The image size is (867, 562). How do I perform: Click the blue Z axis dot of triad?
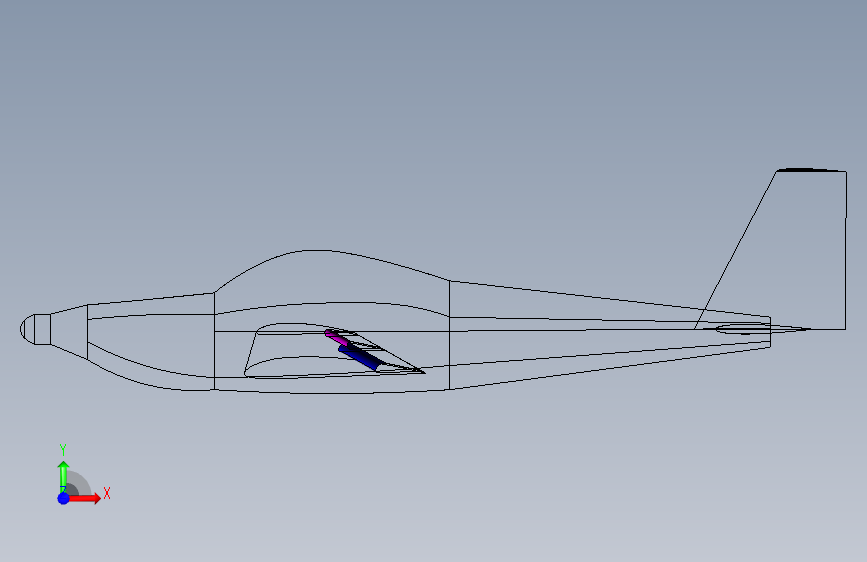point(63,498)
